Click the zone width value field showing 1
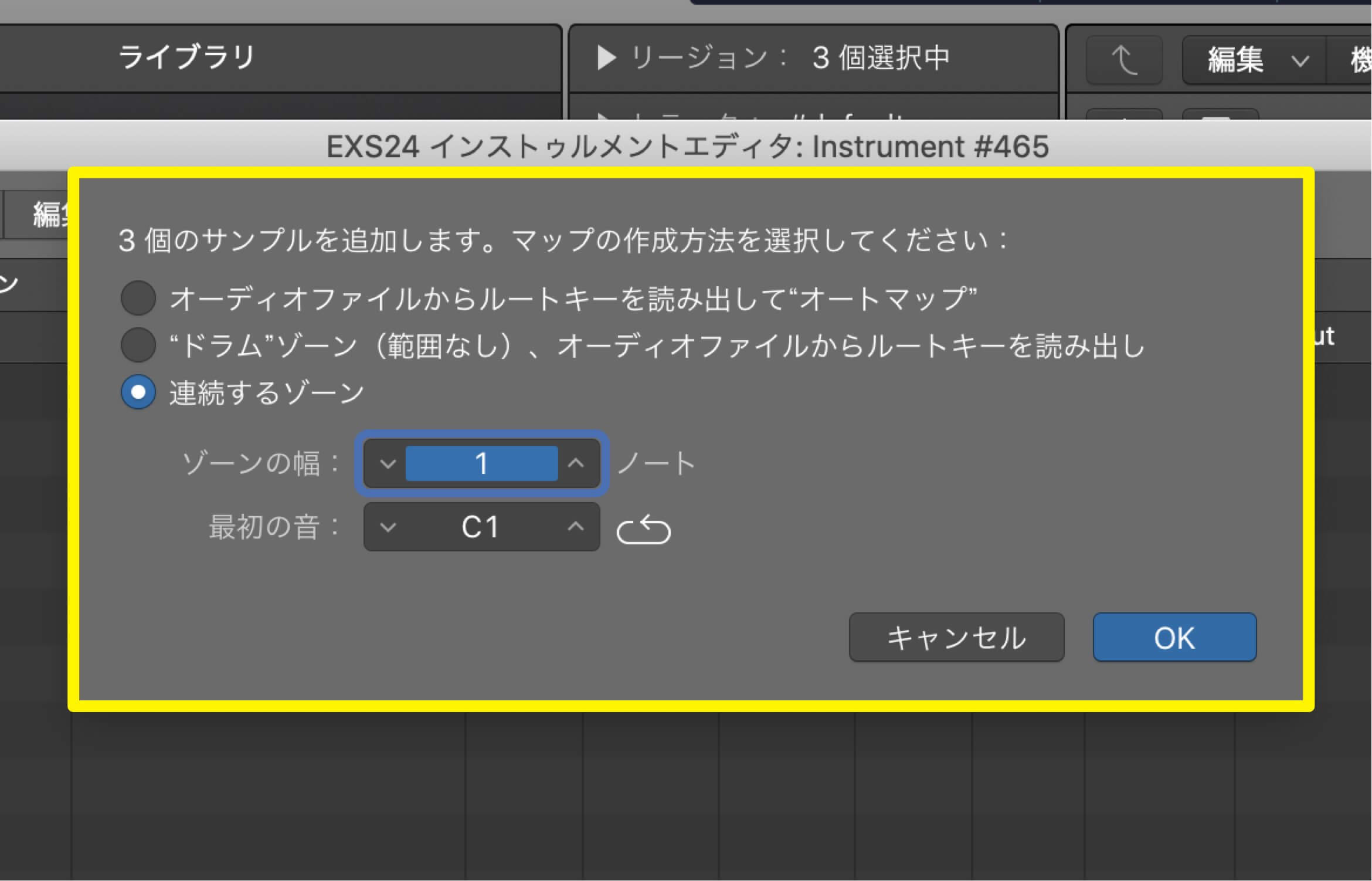Screen dimensions: 1372x881 coord(481,463)
